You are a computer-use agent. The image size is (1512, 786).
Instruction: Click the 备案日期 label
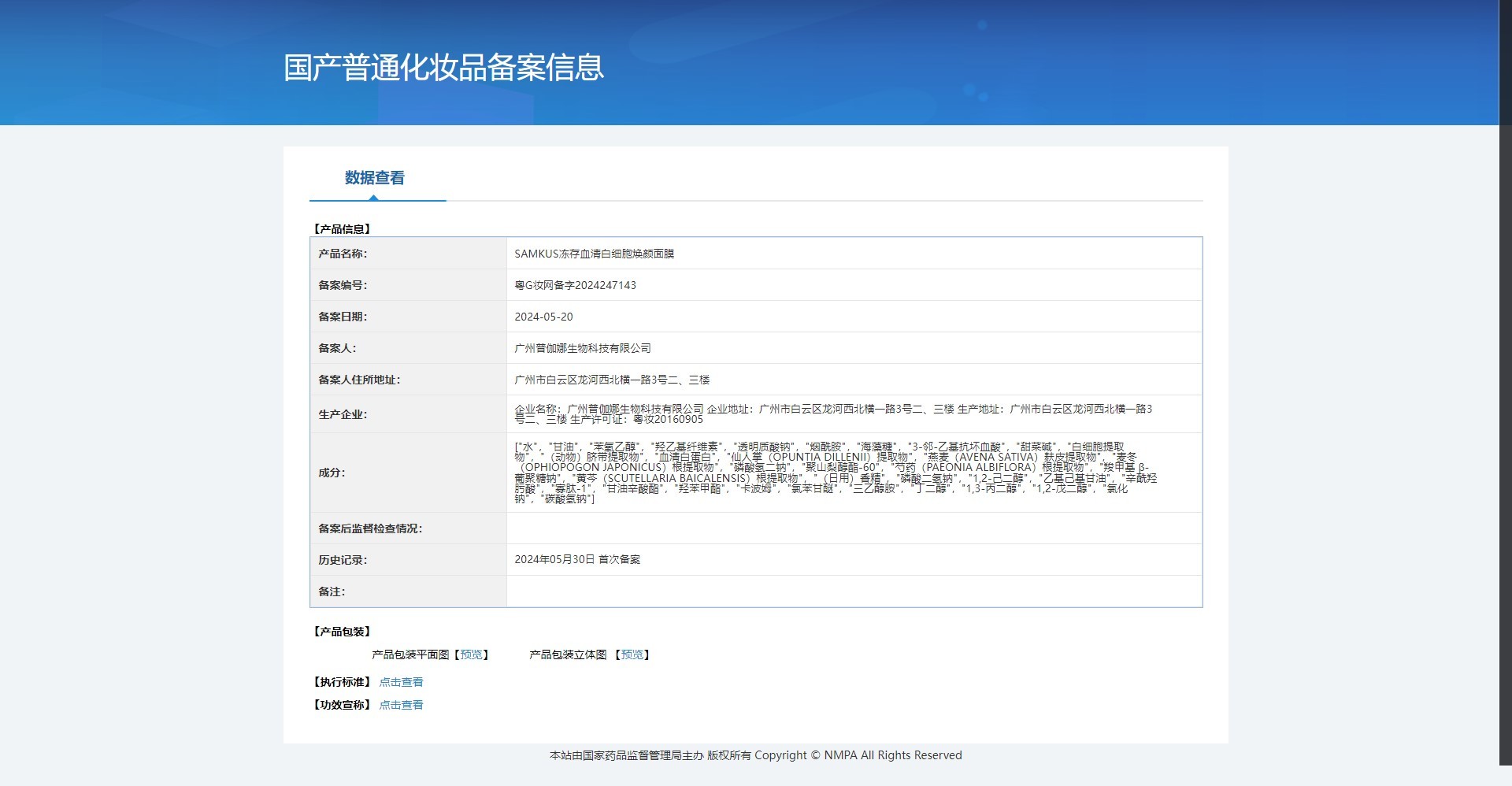(343, 317)
